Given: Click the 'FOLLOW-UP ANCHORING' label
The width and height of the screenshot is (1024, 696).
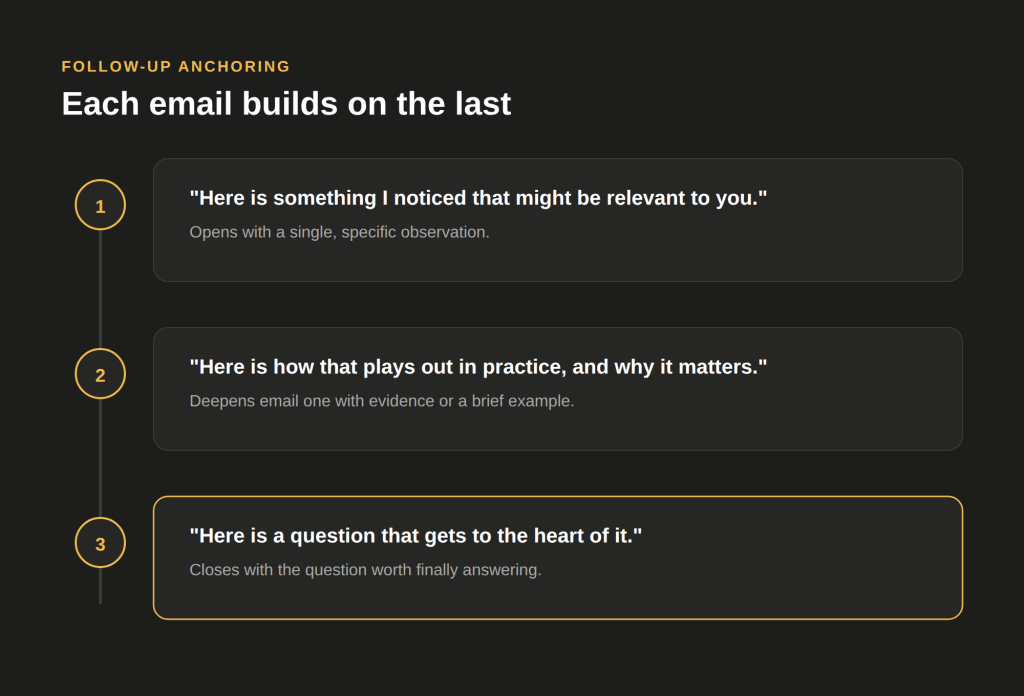Looking at the screenshot, I should (176, 67).
